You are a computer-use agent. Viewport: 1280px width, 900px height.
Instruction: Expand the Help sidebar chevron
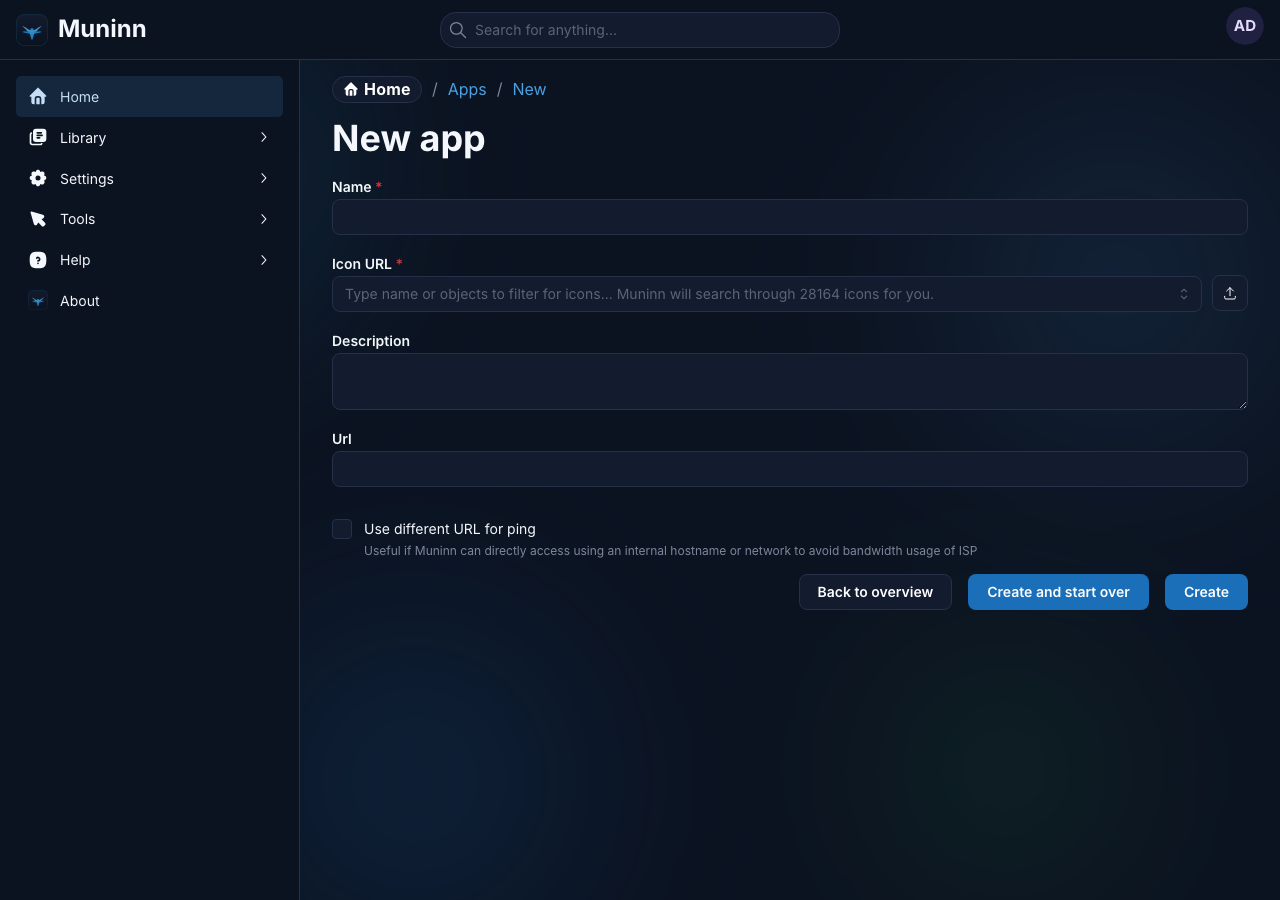[x=264, y=260]
